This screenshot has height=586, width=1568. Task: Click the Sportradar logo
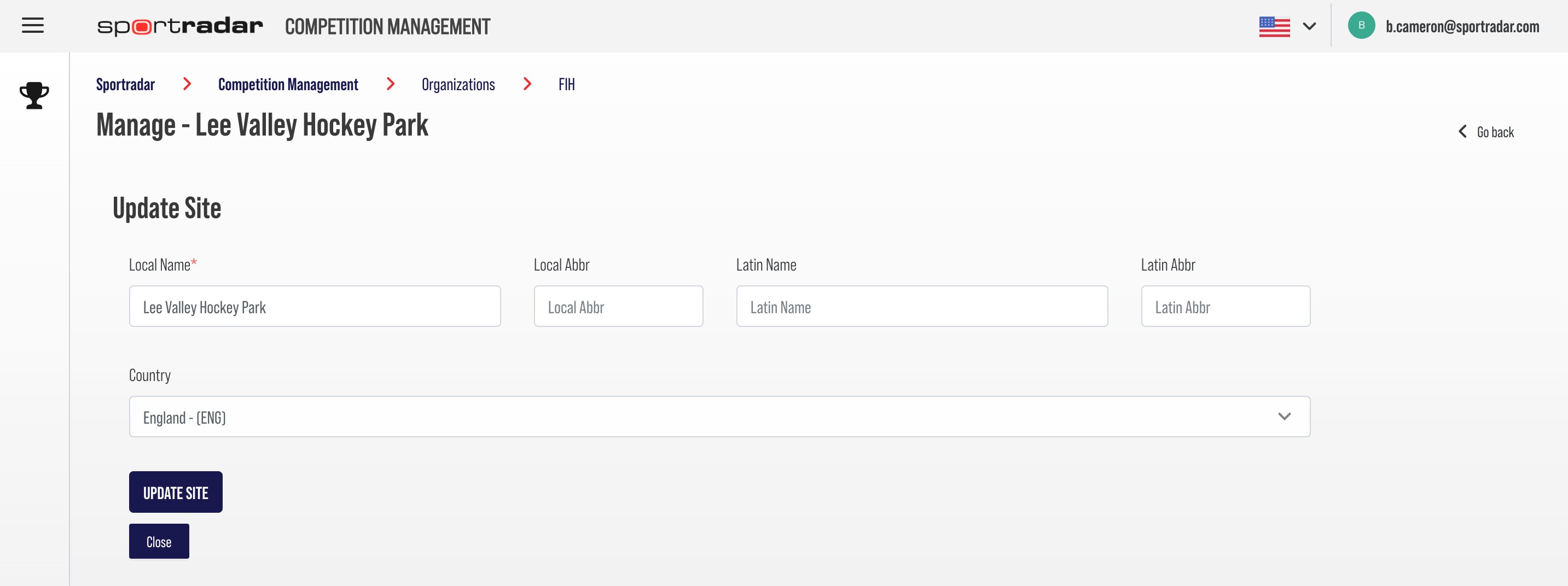tap(180, 26)
